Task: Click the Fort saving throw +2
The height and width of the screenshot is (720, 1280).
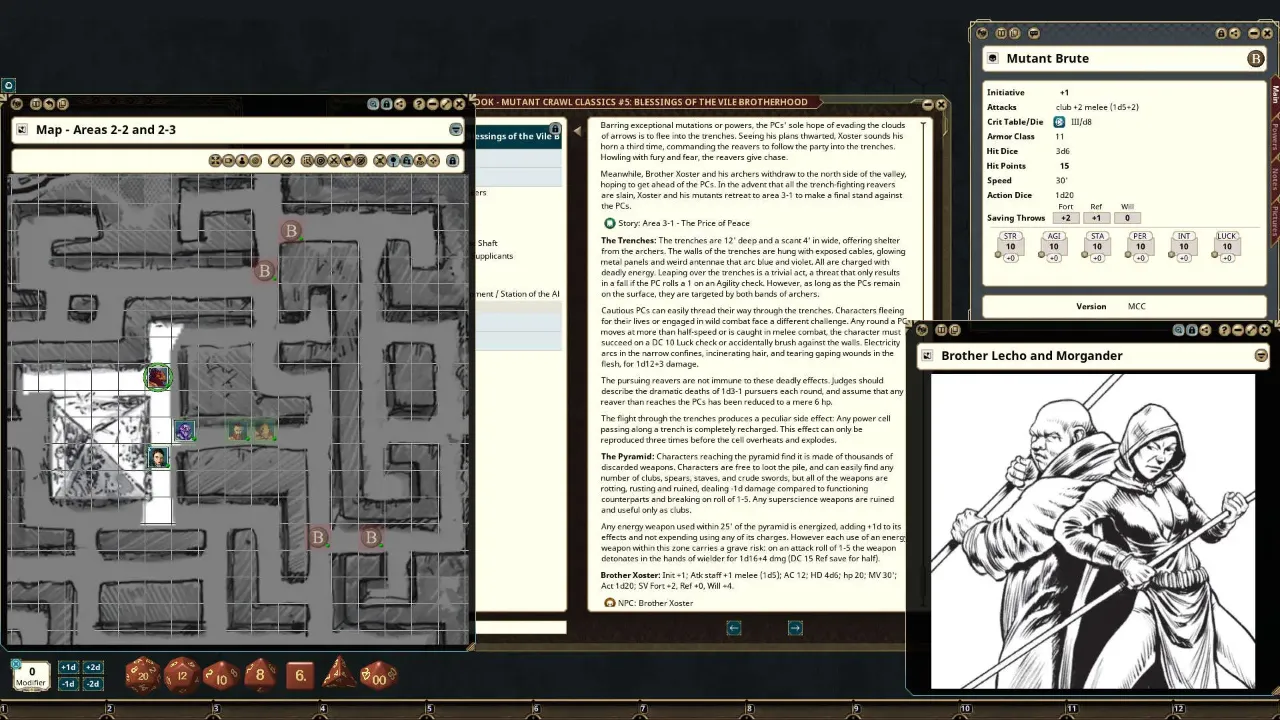Action: click(1066, 218)
